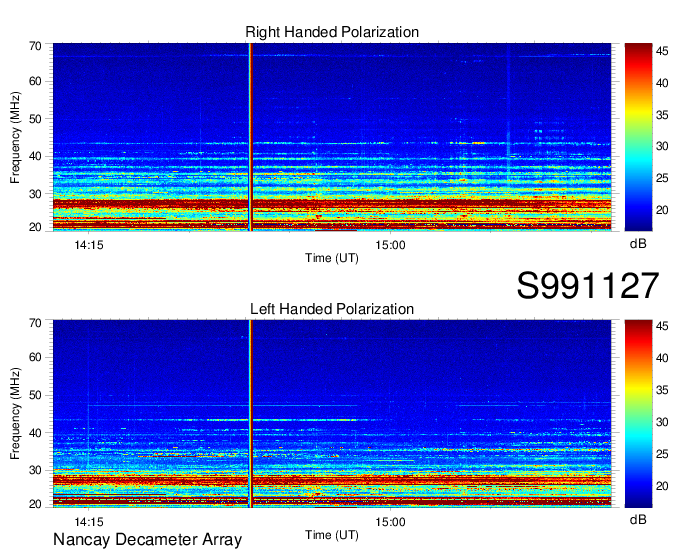Click the 30 value on the bottom colorbar
This screenshot has width=680, height=552.
point(662,422)
